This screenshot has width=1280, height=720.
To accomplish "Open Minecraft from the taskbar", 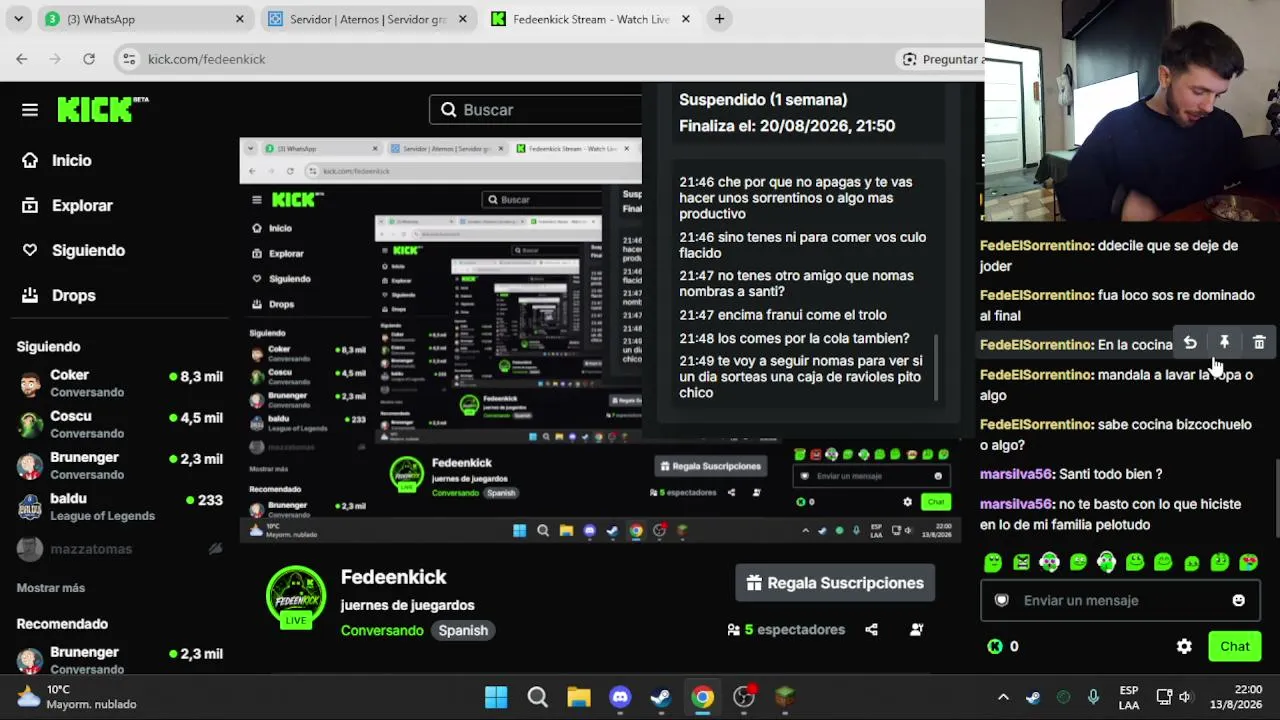I will (785, 697).
